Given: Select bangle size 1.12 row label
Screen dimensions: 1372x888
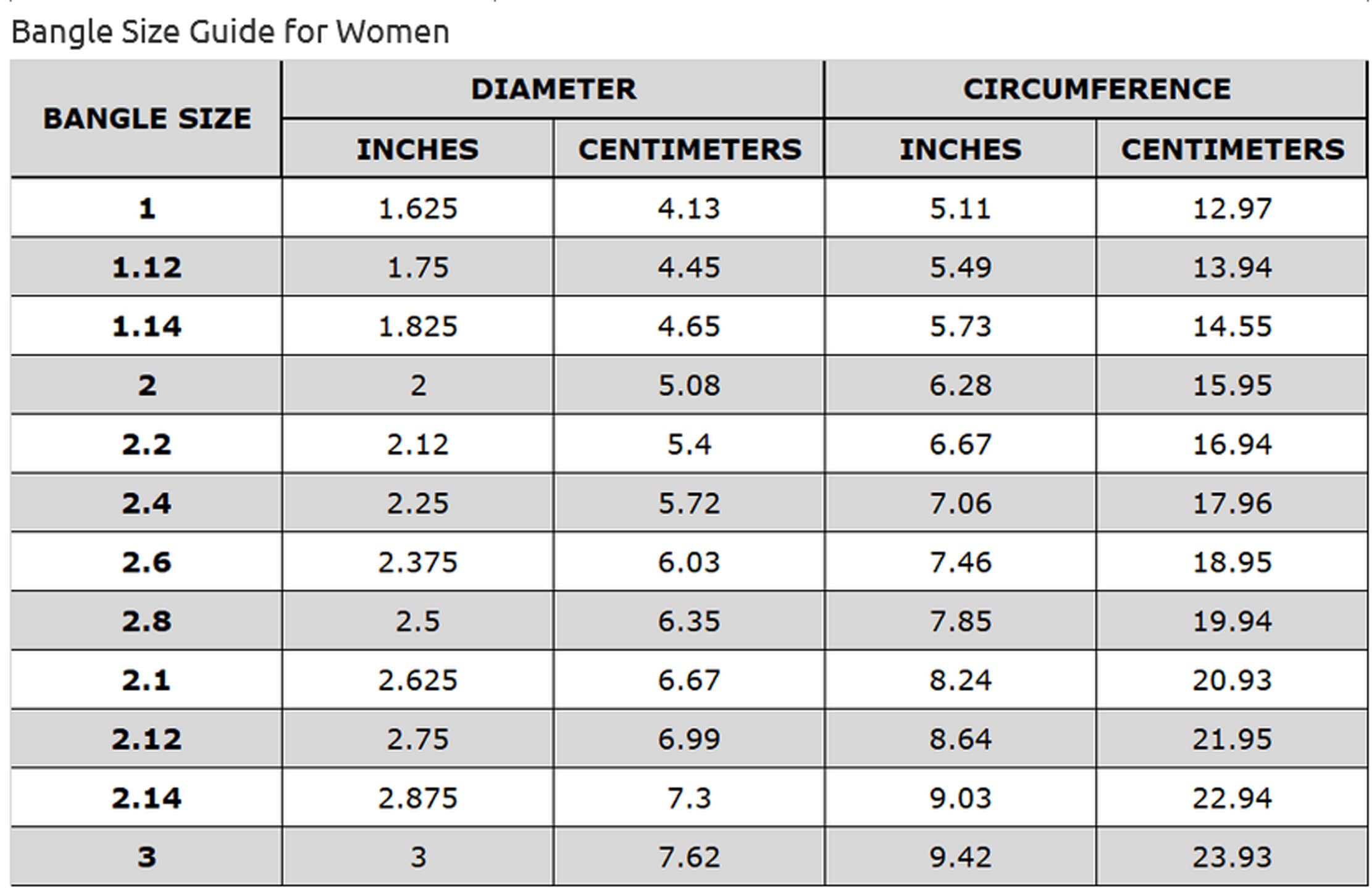Looking at the screenshot, I should click(146, 267).
